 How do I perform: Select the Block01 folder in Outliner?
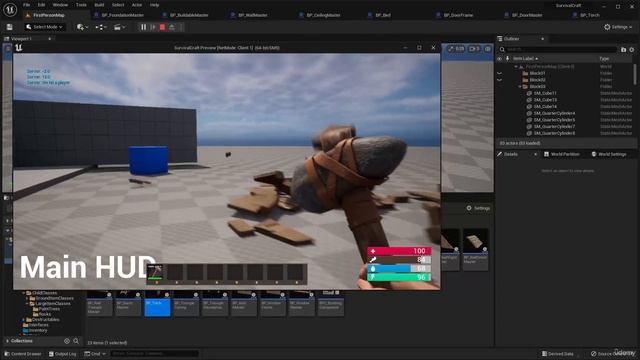537,73
